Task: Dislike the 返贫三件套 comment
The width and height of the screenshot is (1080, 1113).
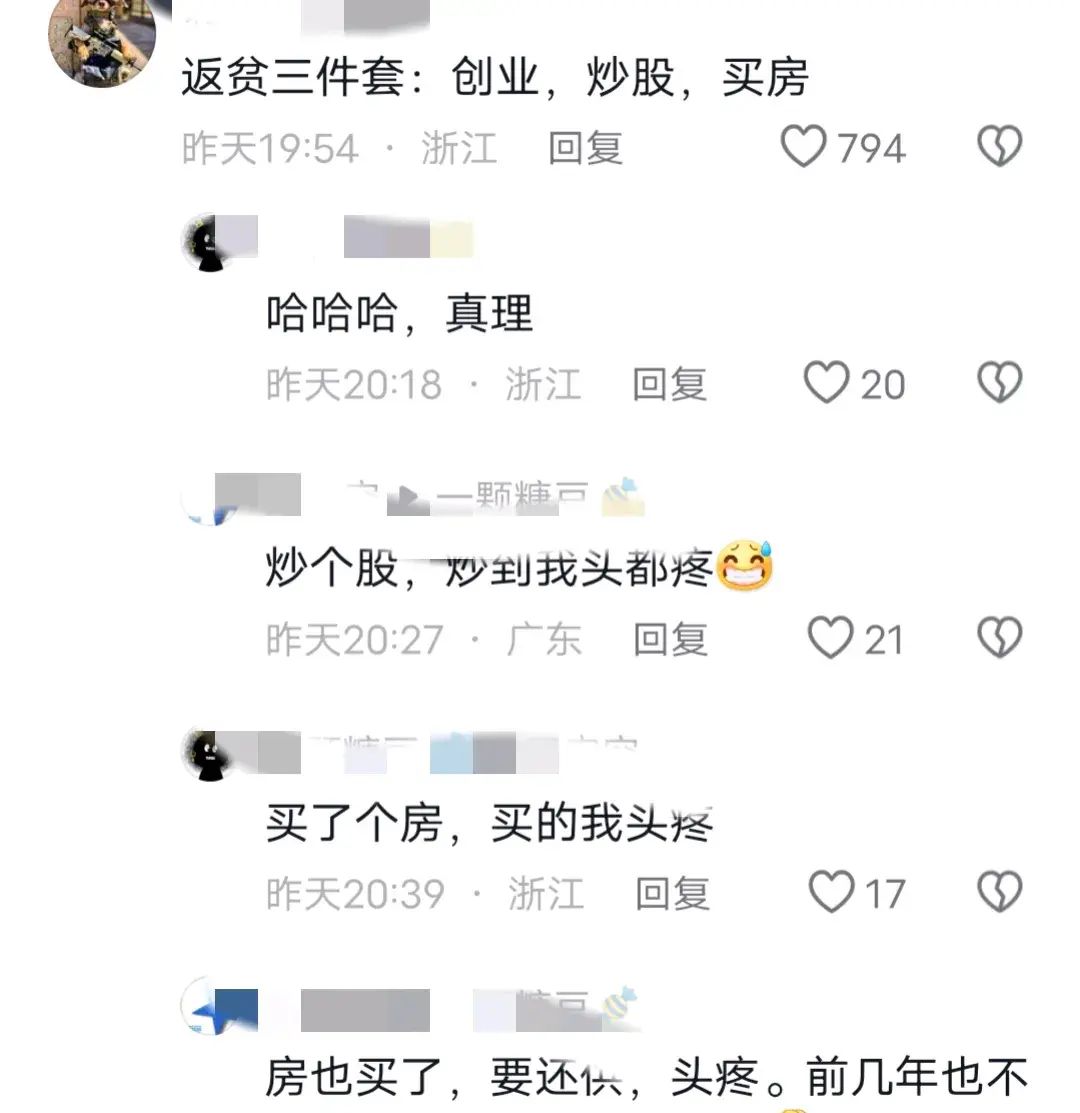Action: (x=1000, y=146)
